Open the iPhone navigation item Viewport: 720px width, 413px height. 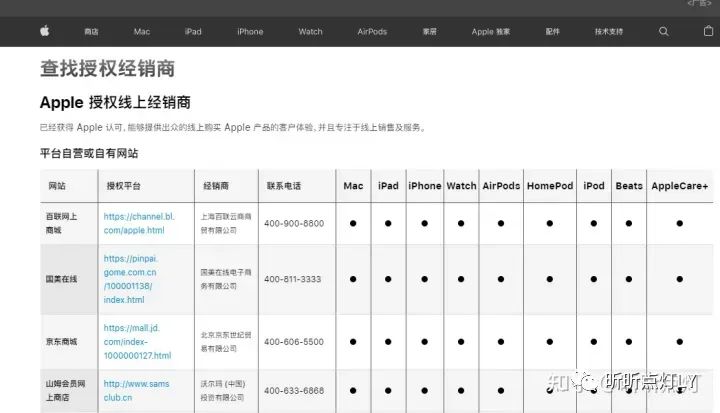[250, 32]
